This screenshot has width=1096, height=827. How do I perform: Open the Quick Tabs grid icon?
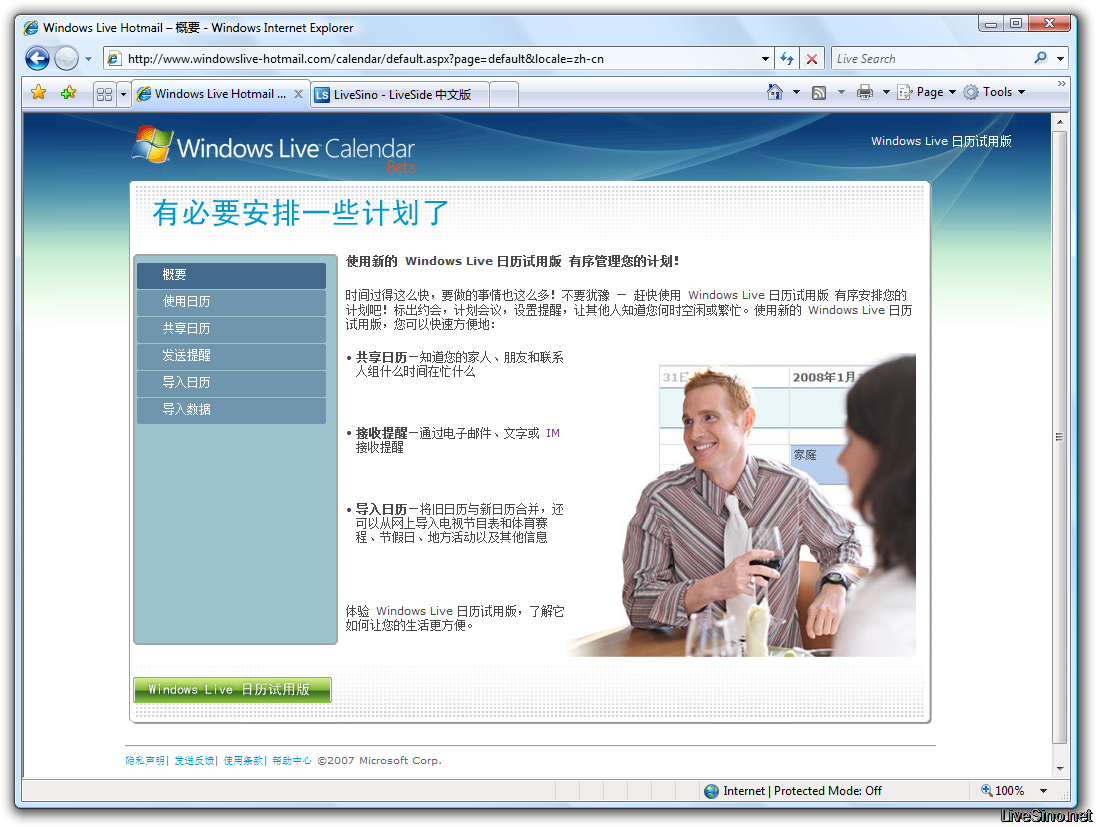pyautogui.click(x=104, y=94)
